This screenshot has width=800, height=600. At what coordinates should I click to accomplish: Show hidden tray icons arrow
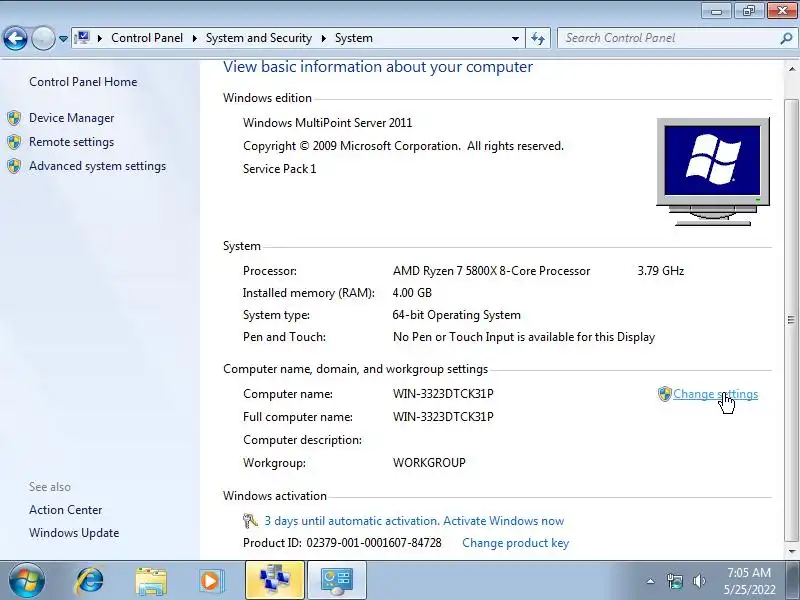(651, 581)
